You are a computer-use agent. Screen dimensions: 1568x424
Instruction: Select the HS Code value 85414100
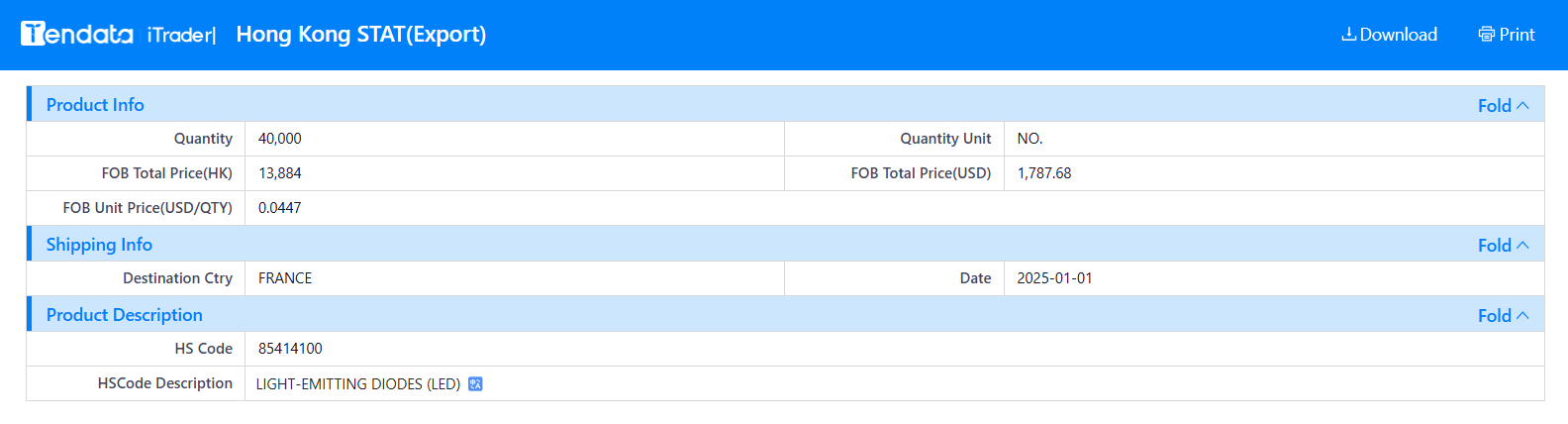coord(290,349)
